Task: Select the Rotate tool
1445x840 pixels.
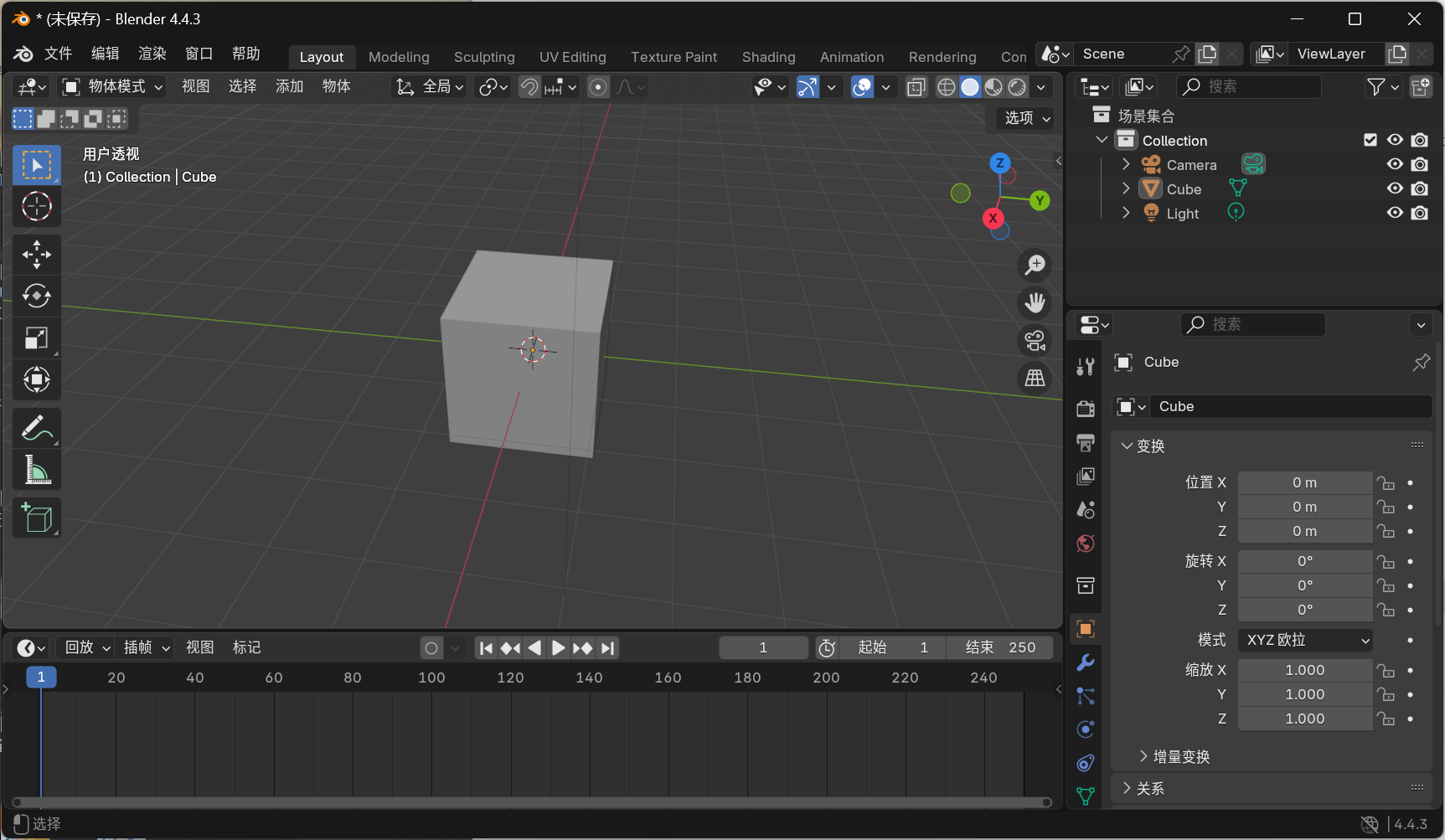Action: coord(37,296)
